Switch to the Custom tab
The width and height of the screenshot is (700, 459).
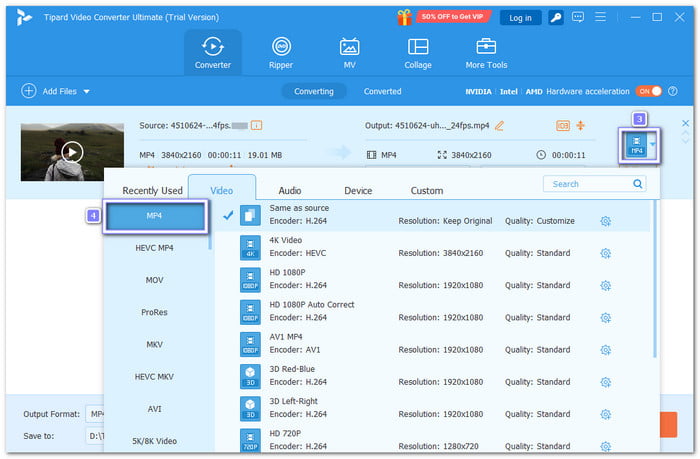click(x=427, y=191)
